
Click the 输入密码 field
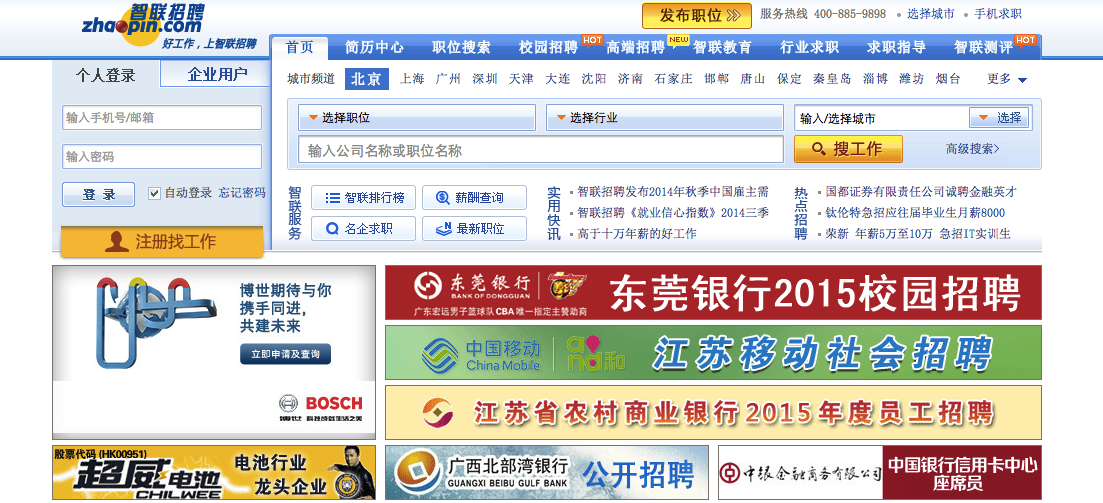point(162,156)
